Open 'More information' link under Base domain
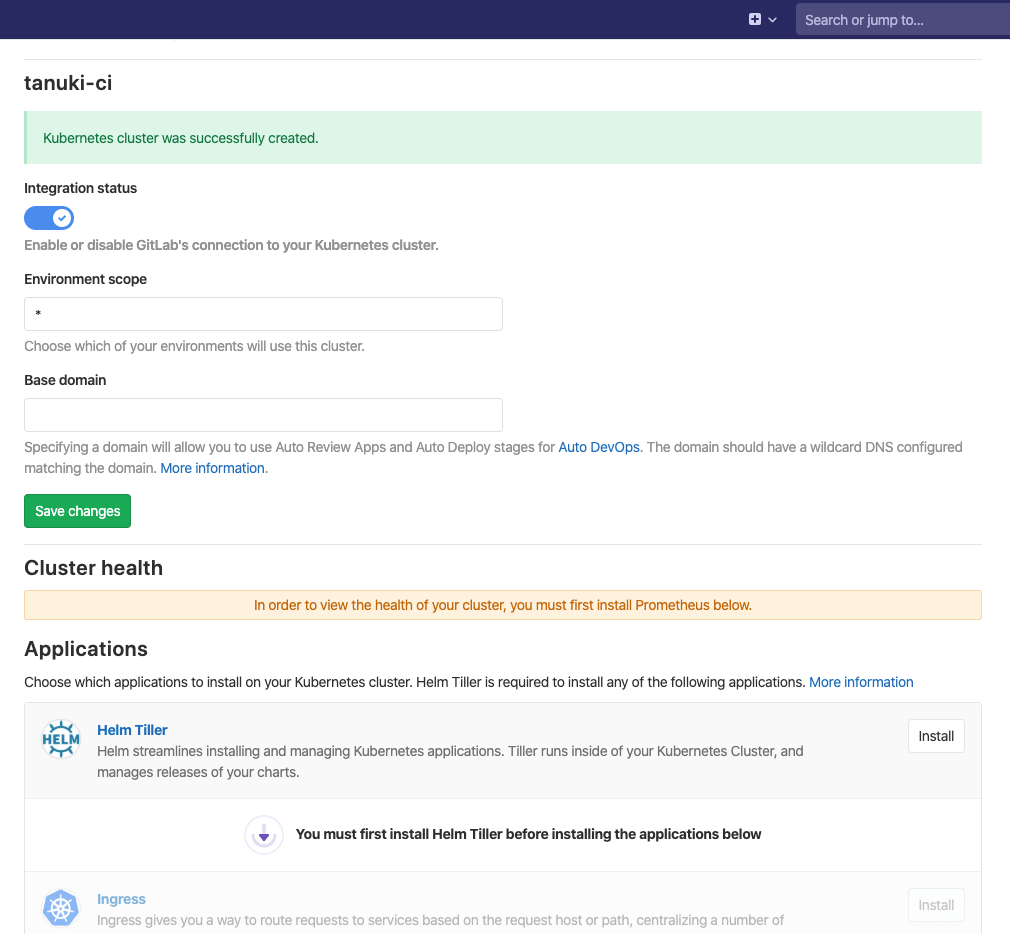 click(212, 468)
